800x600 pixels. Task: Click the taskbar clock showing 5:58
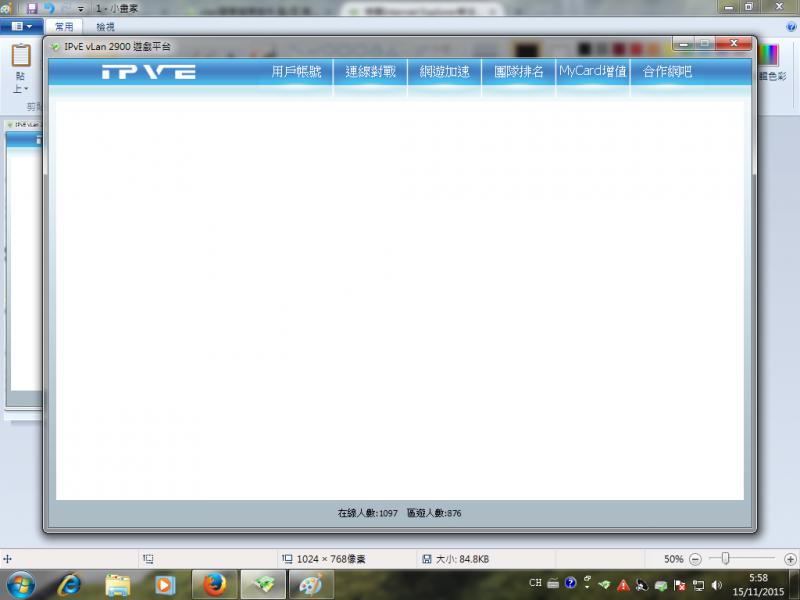pyautogui.click(x=758, y=584)
